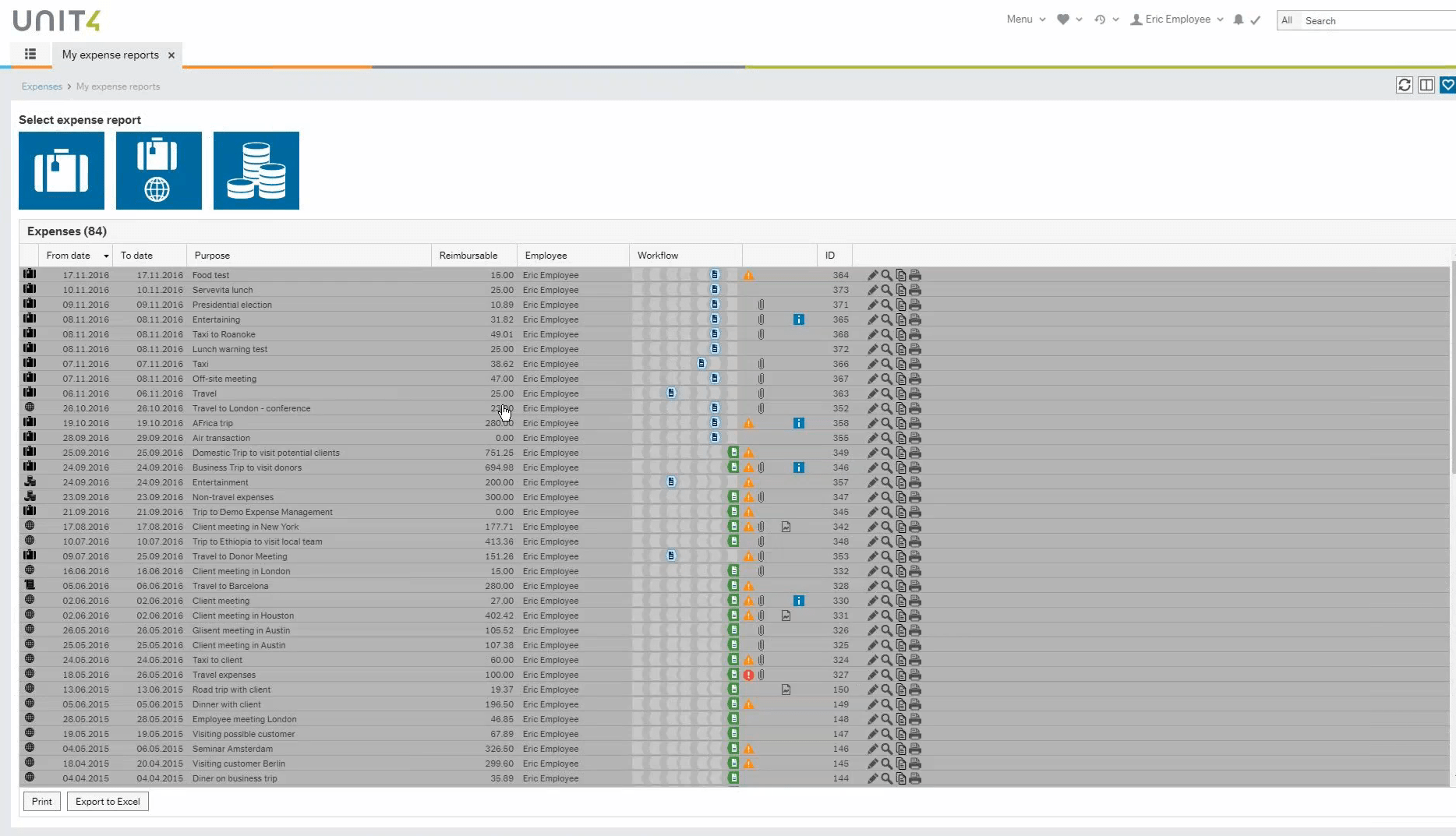1456x836 pixels.
Task: Click green workflow icon on Domestic Trip row
Action: [733, 453]
